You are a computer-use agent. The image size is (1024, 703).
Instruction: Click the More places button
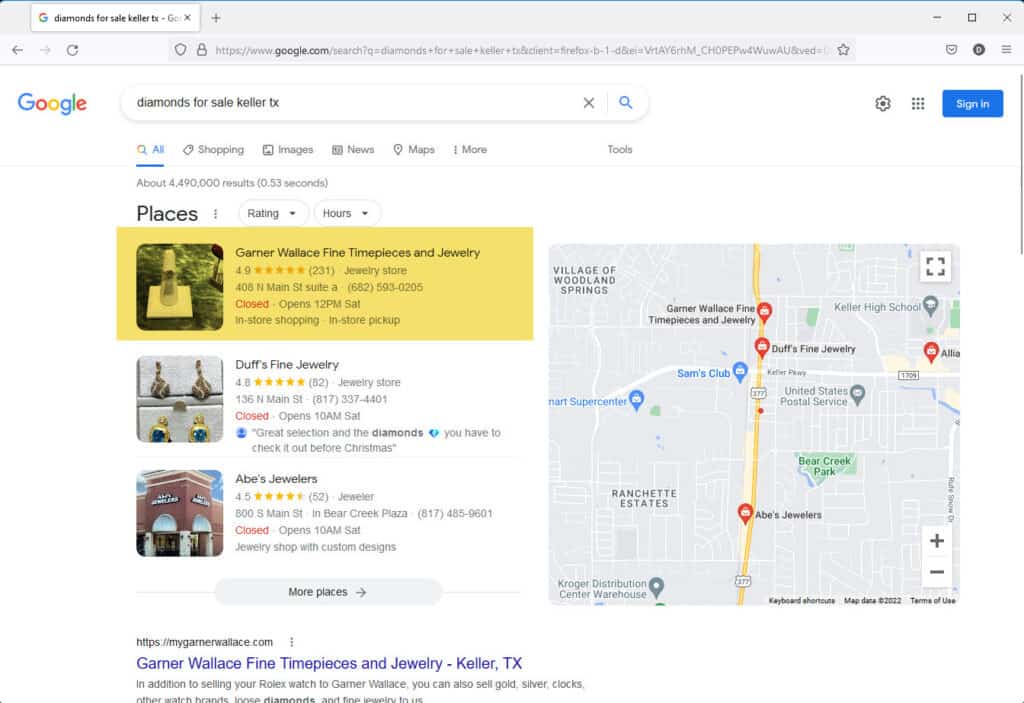[x=328, y=592]
